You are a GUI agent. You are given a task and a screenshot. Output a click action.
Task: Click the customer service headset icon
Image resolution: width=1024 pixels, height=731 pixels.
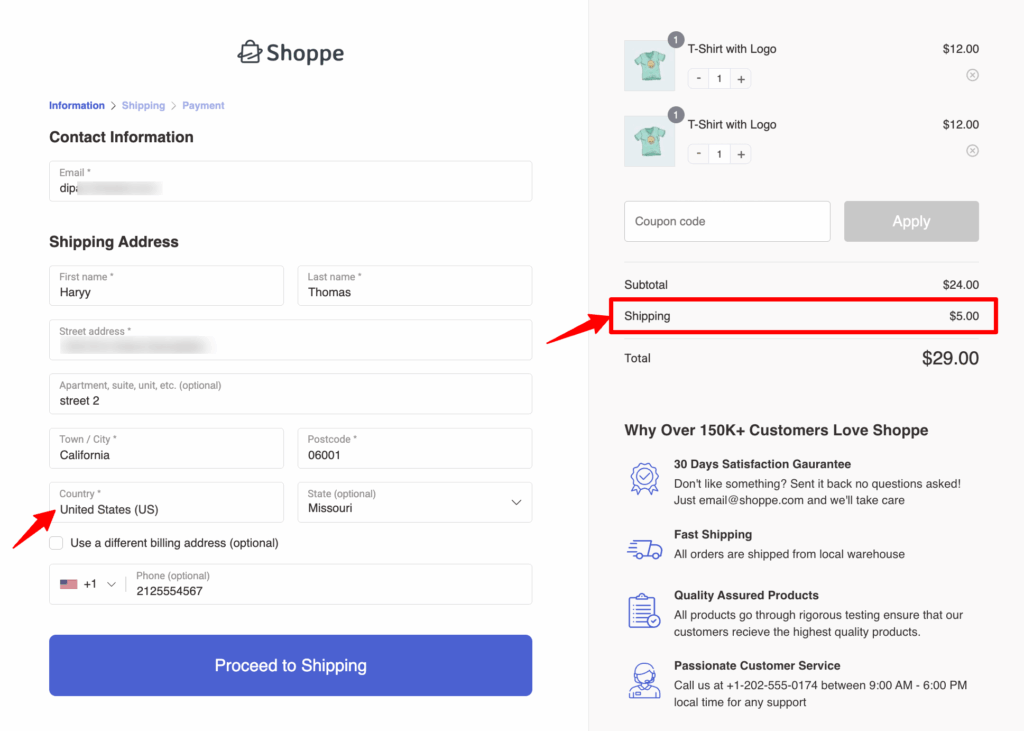click(644, 680)
